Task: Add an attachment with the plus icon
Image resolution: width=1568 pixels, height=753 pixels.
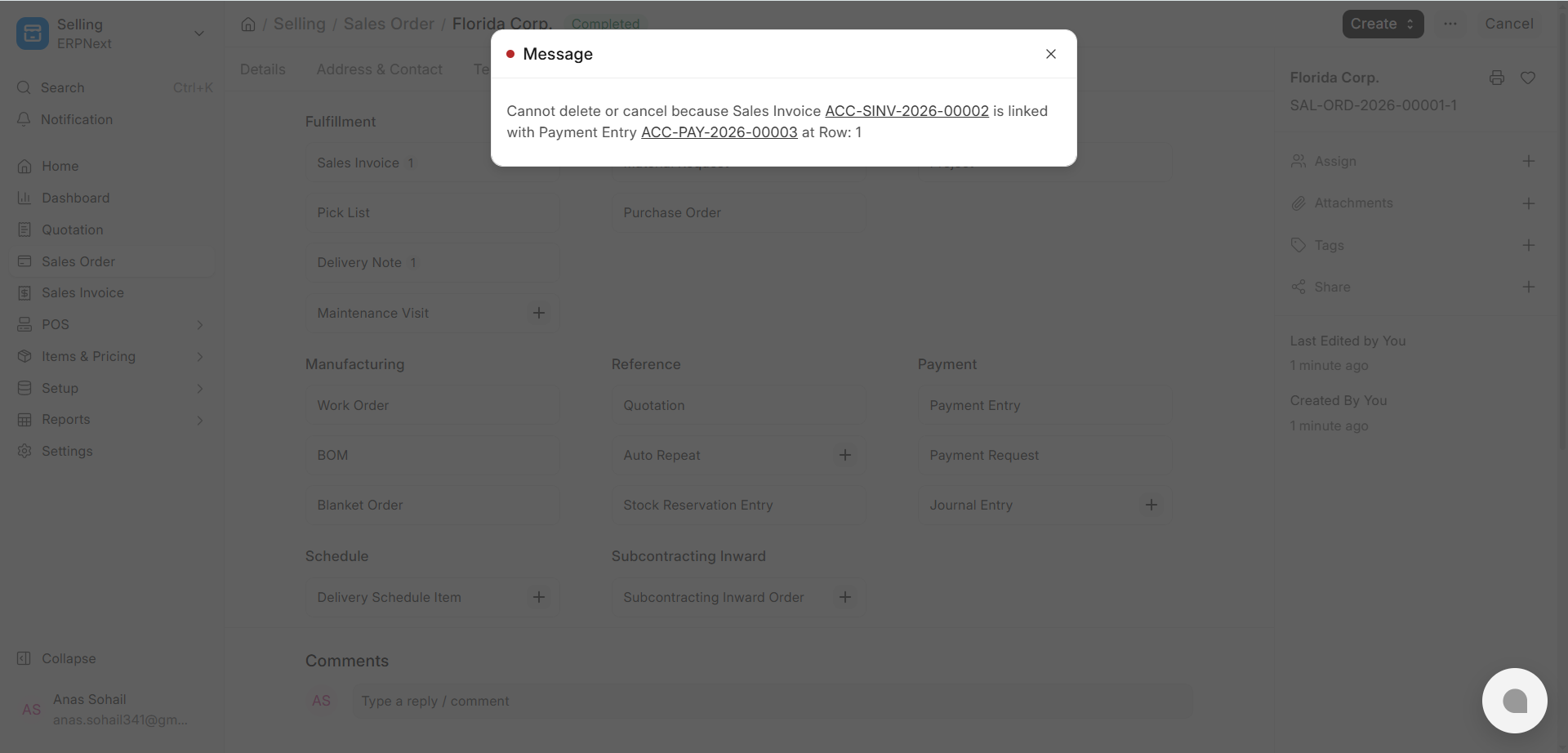Action: click(1529, 203)
